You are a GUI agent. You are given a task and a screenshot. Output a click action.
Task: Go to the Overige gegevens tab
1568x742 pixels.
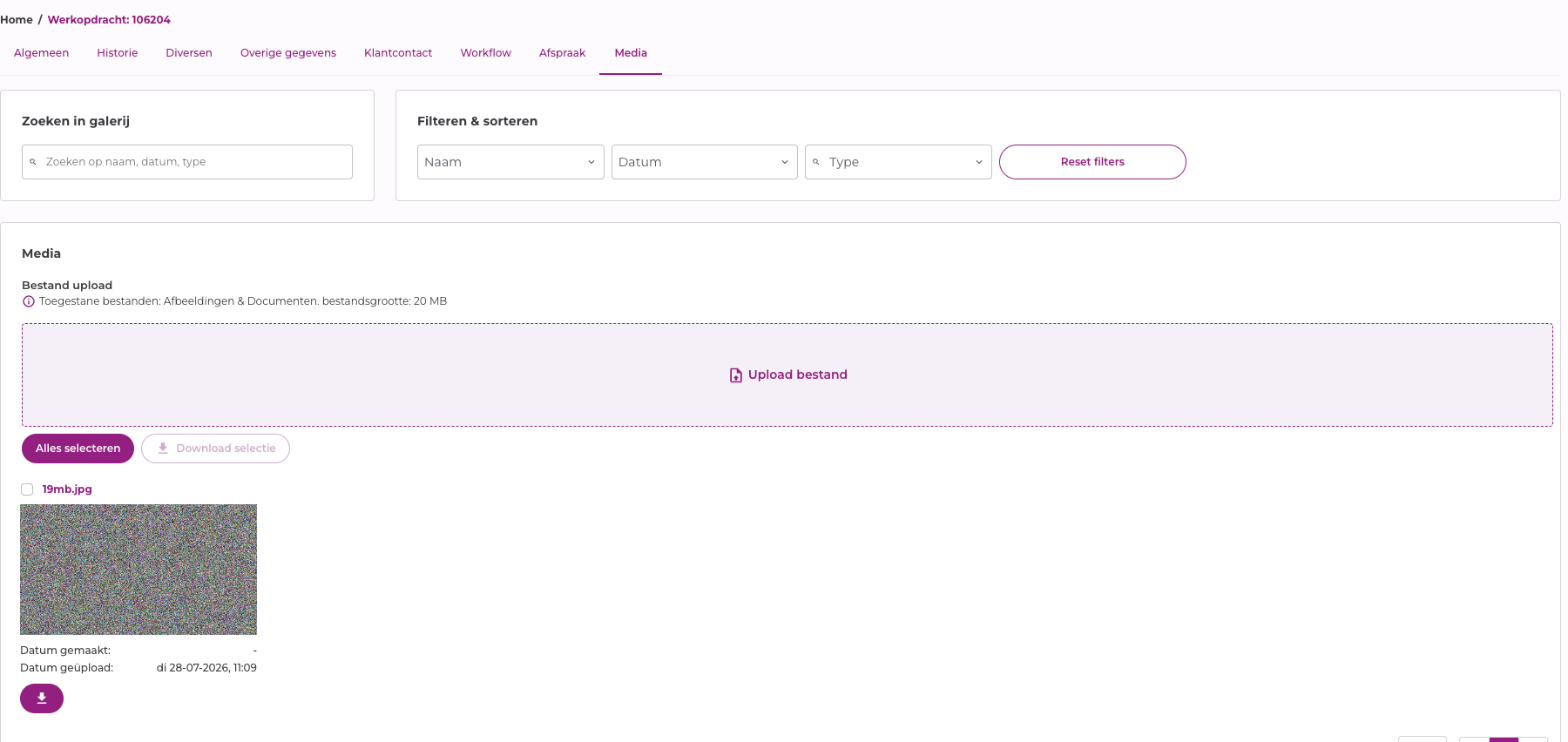[x=288, y=53]
